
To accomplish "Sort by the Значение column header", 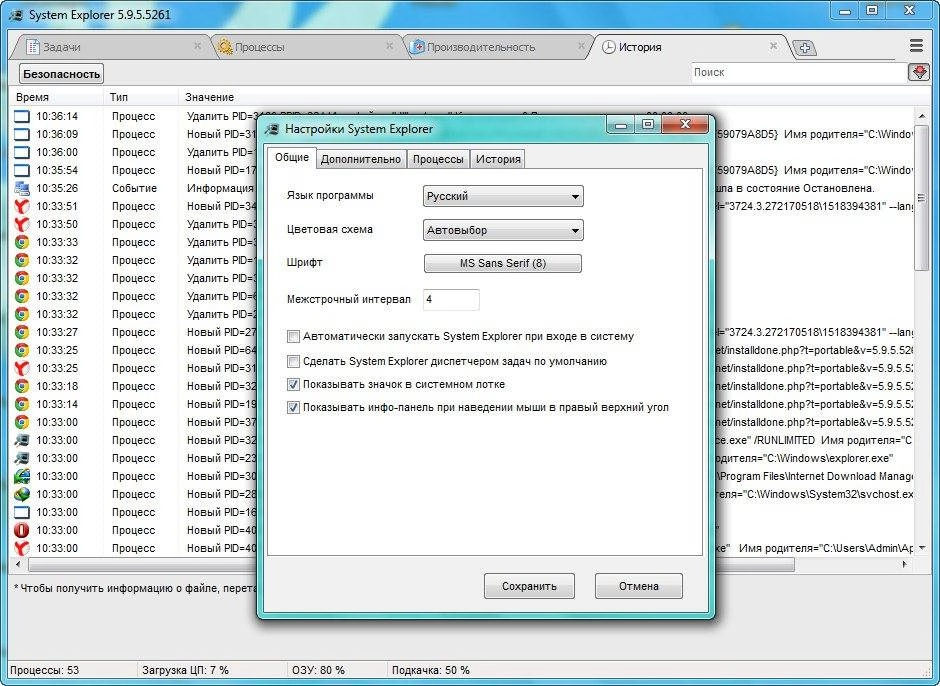I will [x=209, y=97].
